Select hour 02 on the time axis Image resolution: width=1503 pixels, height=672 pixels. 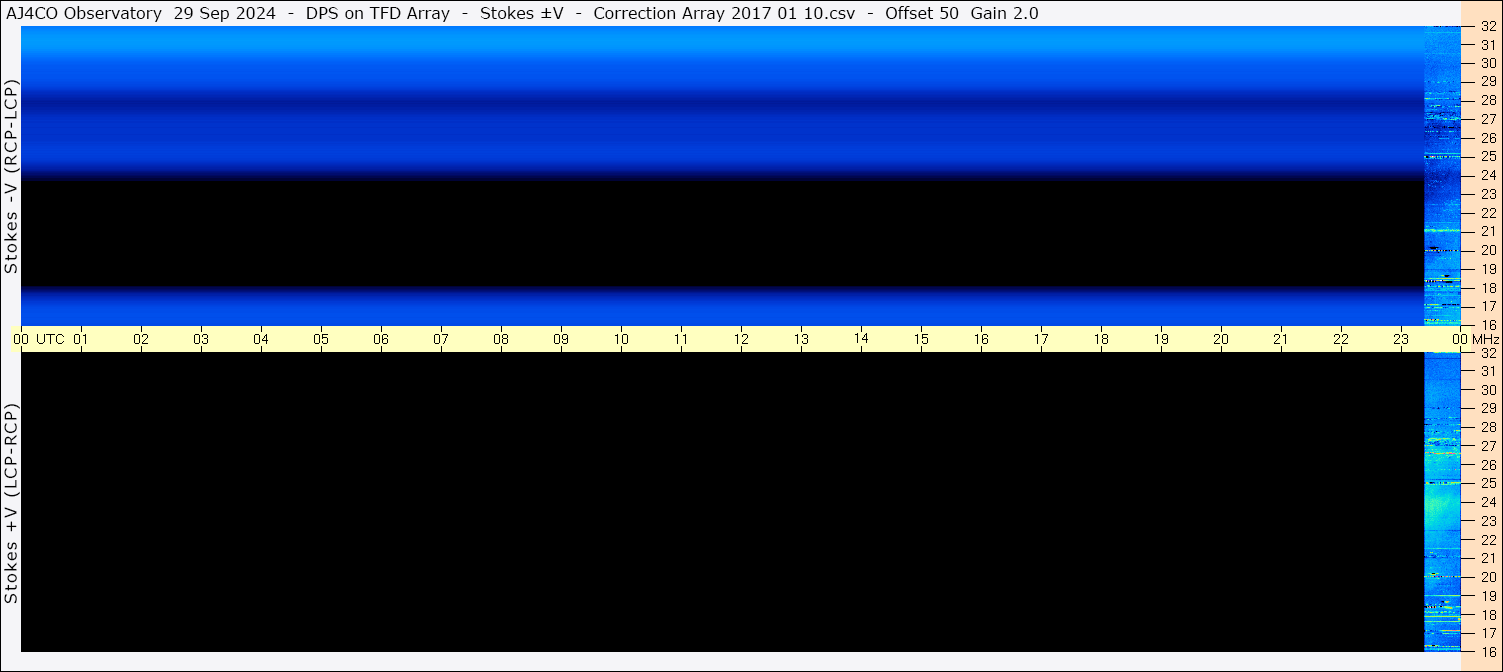pyautogui.click(x=141, y=339)
